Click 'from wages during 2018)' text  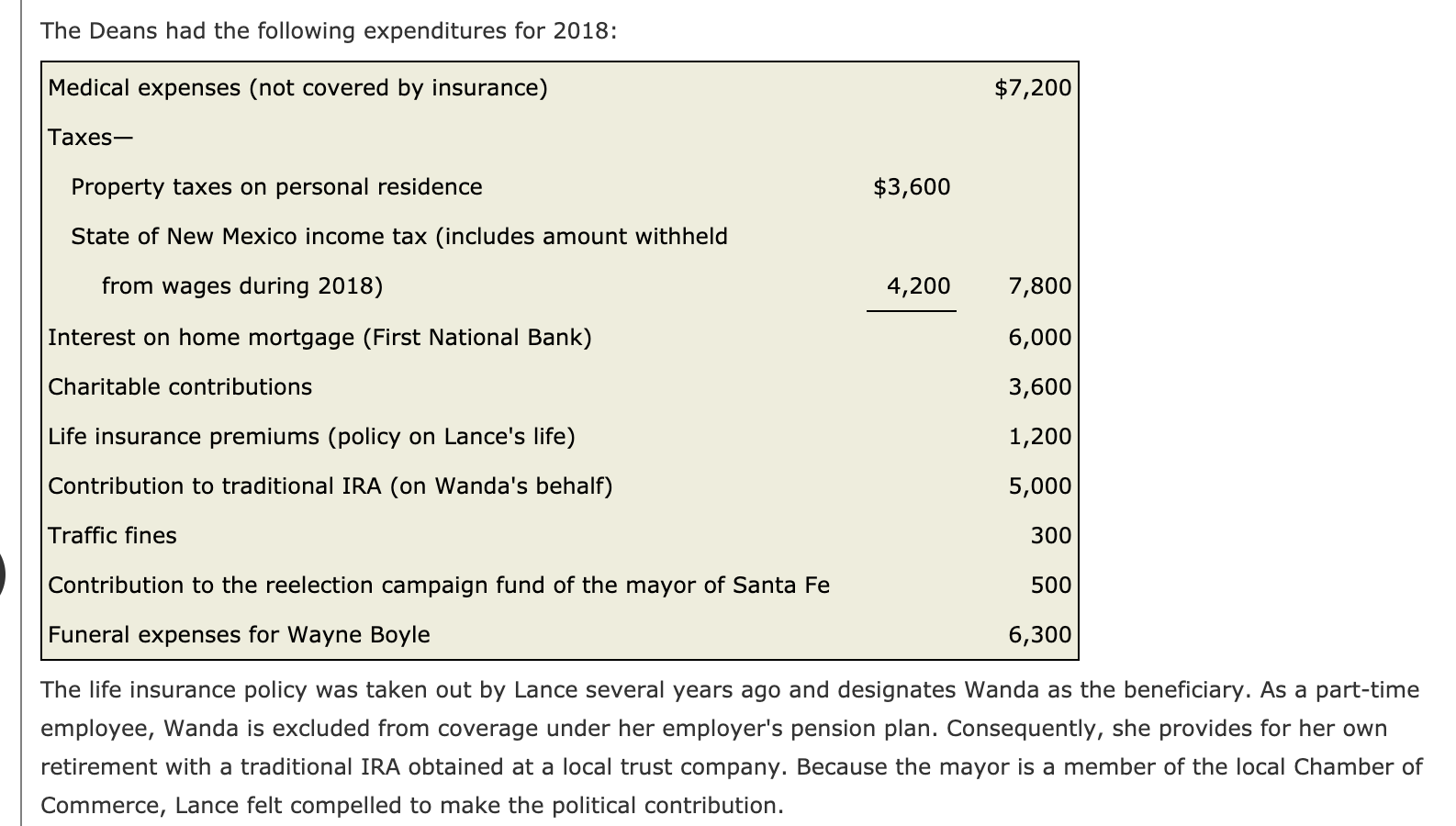tap(242, 286)
